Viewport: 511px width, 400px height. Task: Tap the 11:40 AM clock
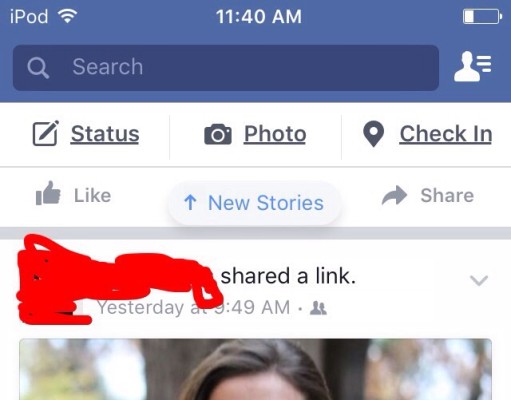259,16
